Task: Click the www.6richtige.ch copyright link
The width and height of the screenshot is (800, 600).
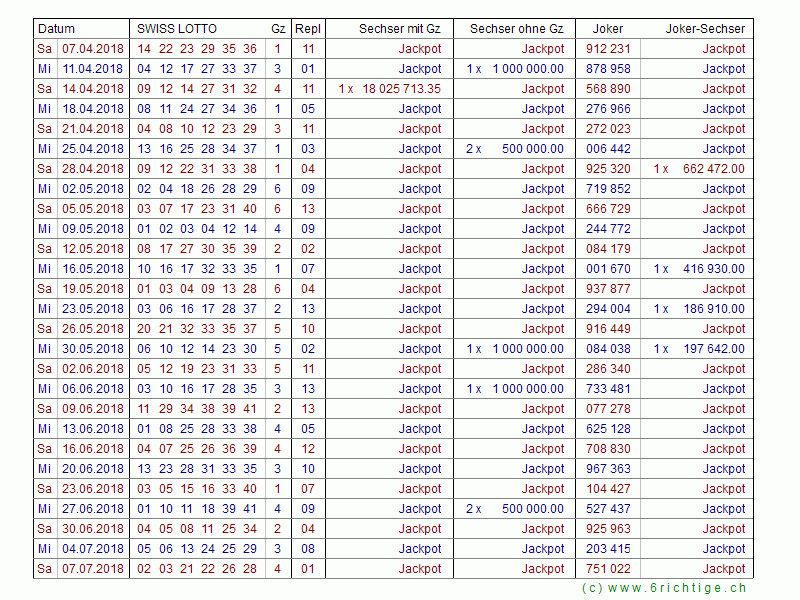Action: click(x=663, y=589)
